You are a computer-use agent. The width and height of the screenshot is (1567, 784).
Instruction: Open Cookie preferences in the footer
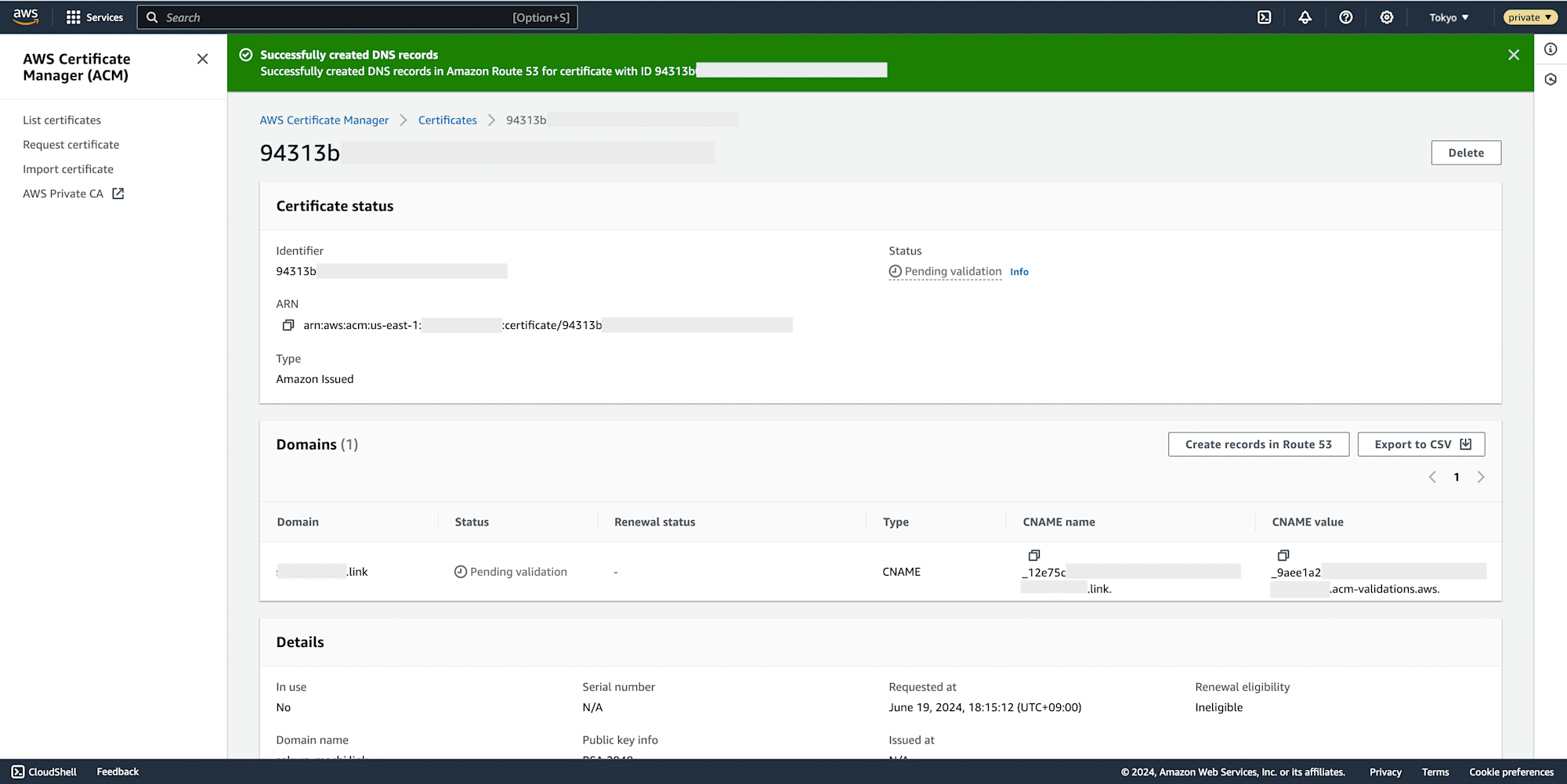click(1511, 772)
